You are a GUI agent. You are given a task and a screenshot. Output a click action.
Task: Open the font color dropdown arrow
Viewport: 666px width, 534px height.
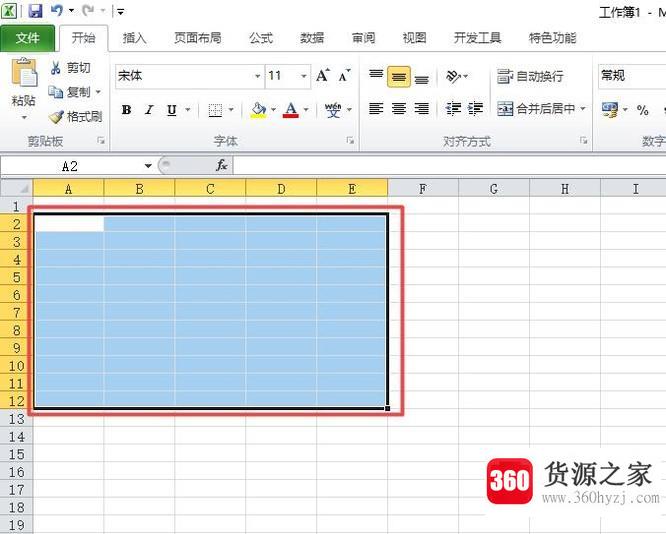pyautogui.click(x=306, y=110)
